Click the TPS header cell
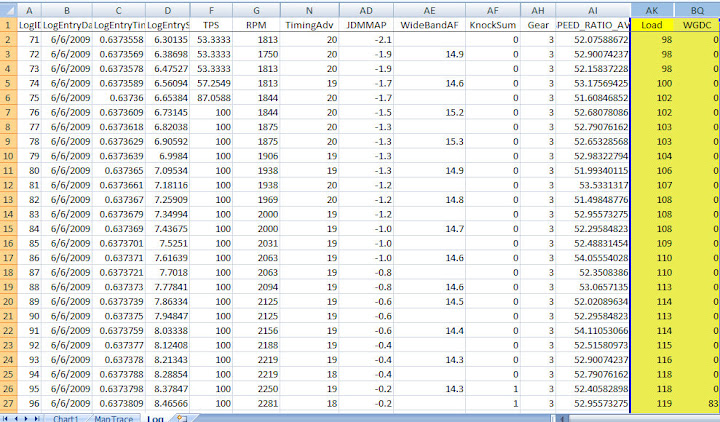 pos(211,25)
